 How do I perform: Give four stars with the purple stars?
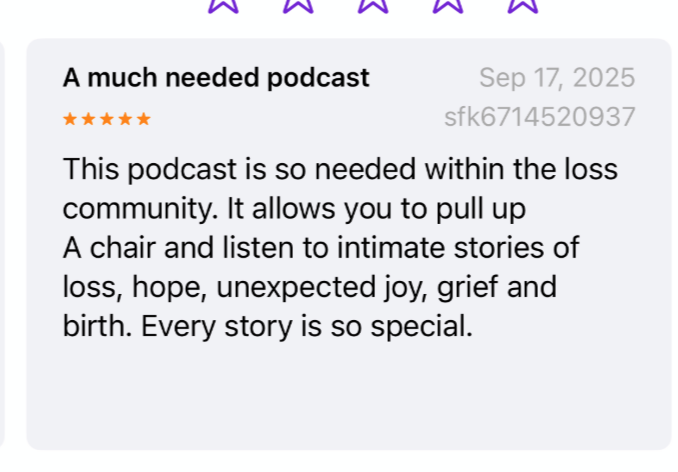click(448, 5)
